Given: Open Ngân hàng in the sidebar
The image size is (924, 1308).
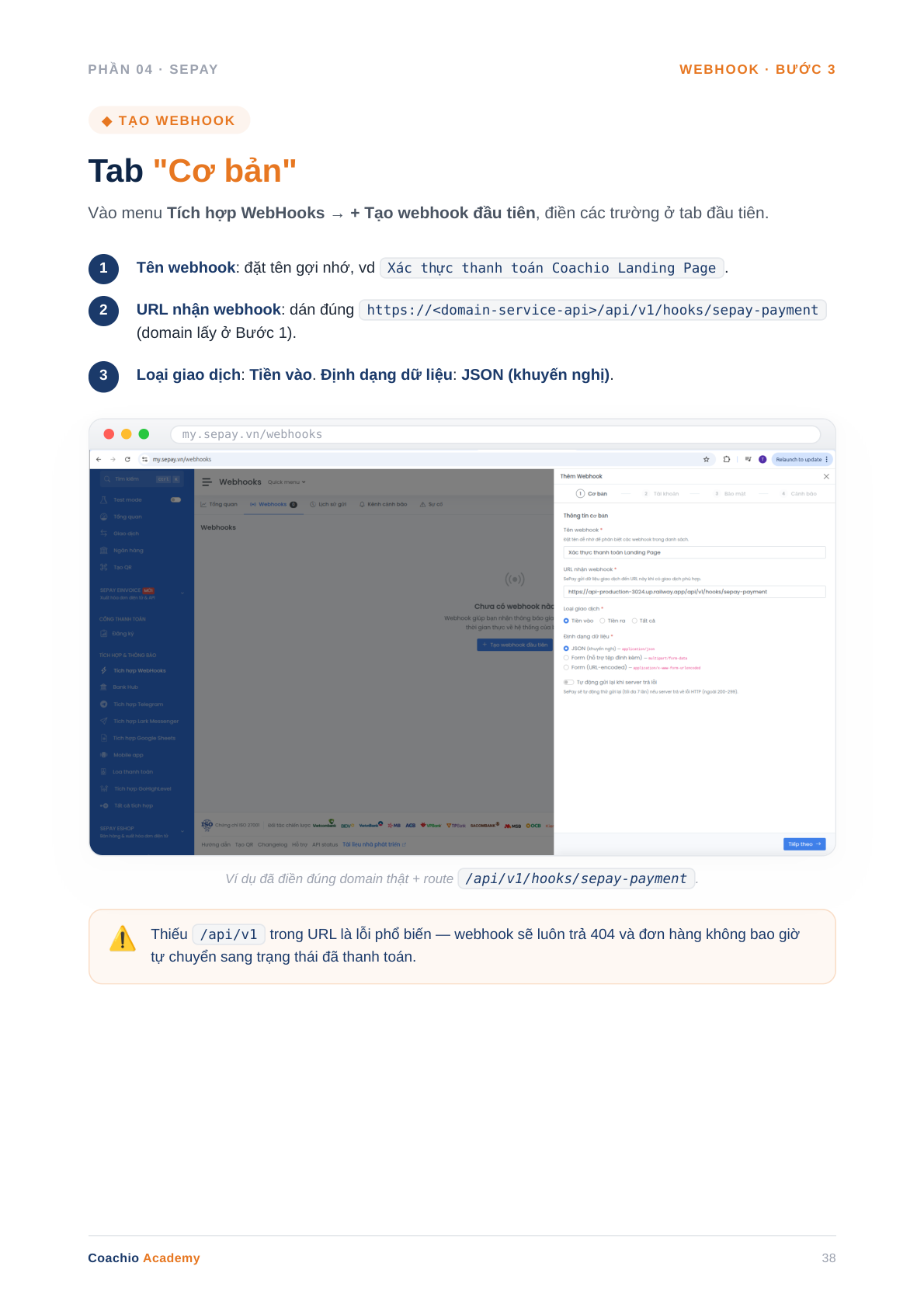Looking at the screenshot, I should 128,551.
